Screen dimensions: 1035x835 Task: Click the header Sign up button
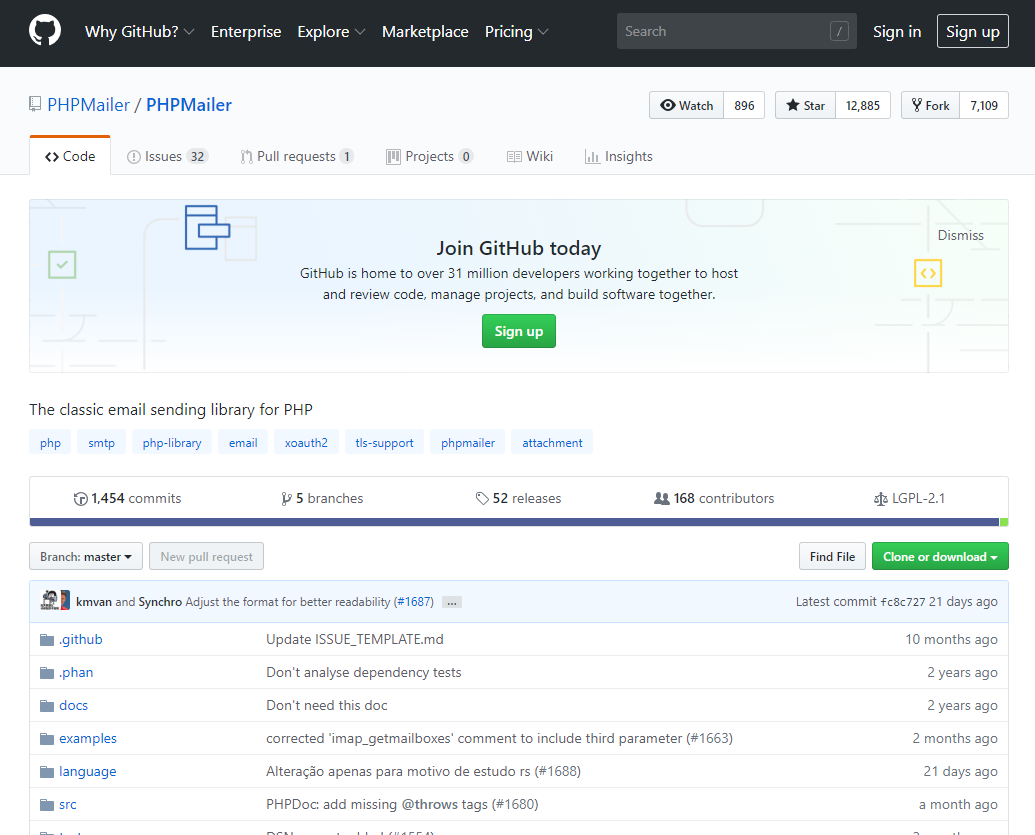[x=972, y=31]
